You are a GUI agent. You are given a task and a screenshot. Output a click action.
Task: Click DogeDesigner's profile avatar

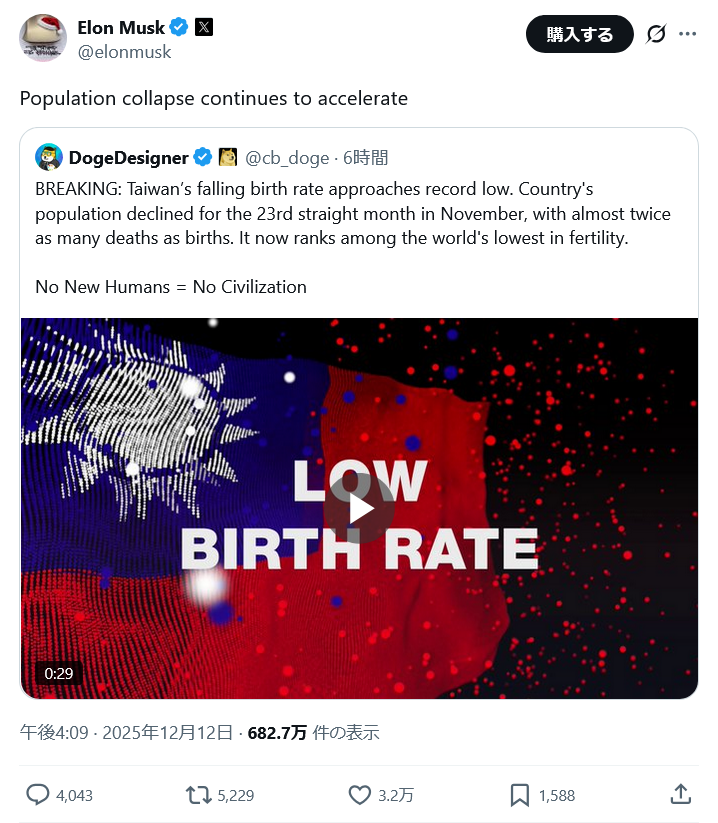point(49,157)
